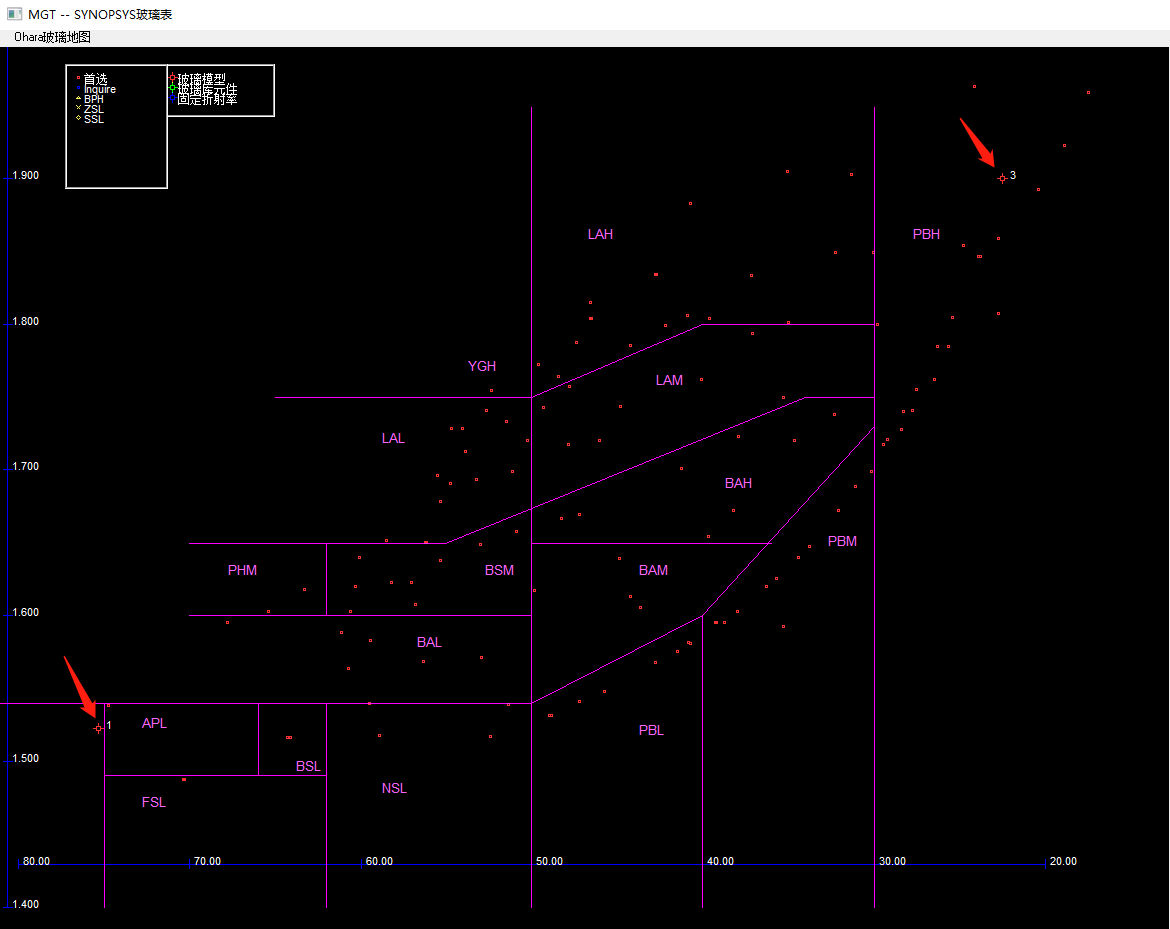1170x929 pixels.
Task: Click the PBH region label
Action: [x=926, y=234]
